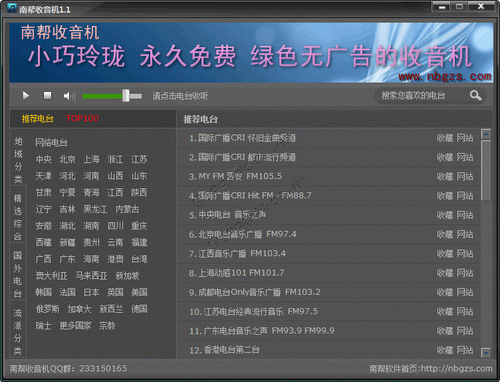
Task: Choose the 黑龙江 region link
Action: tap(95, 209)
